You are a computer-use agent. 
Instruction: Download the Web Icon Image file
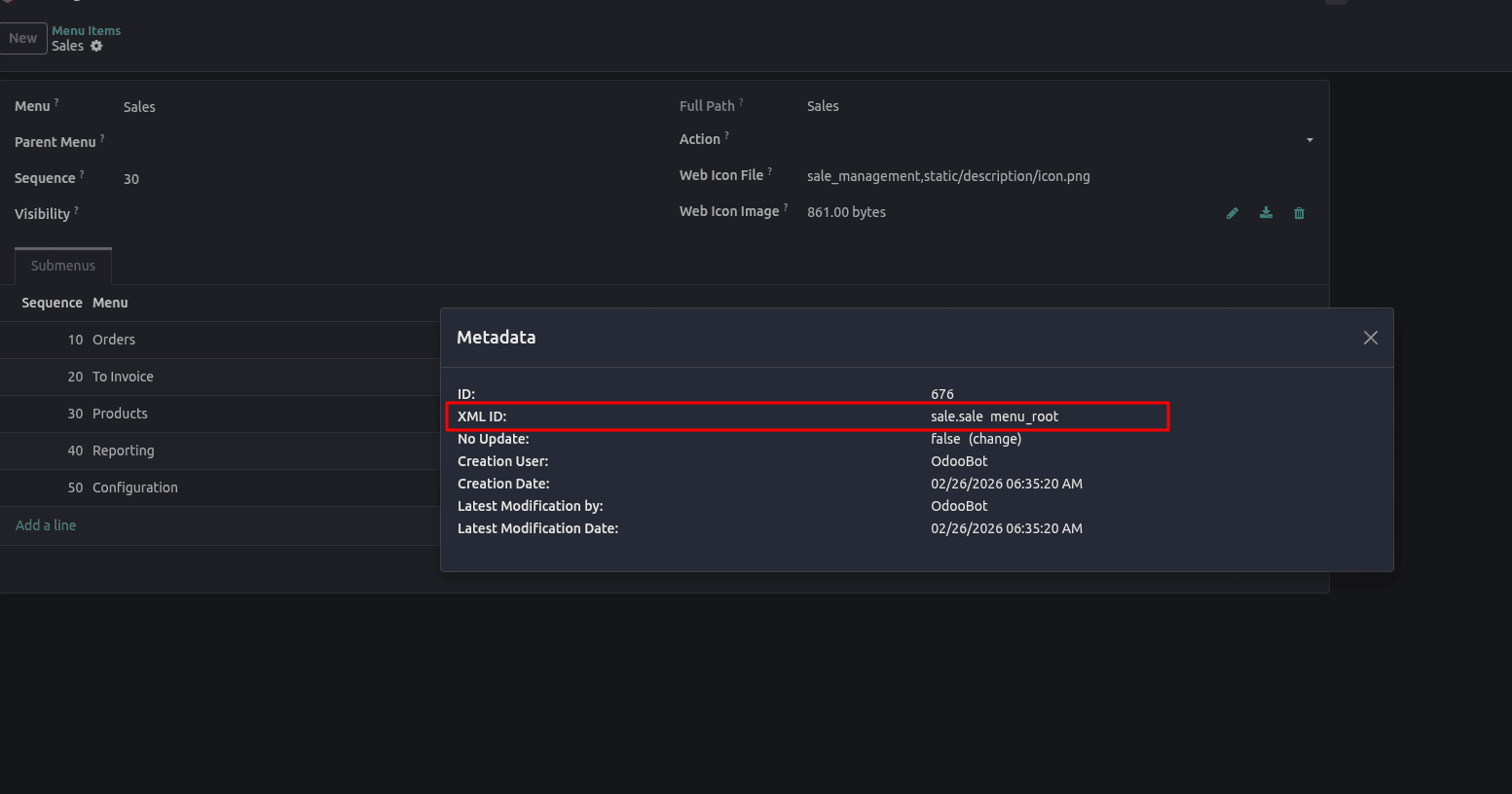1266,212
